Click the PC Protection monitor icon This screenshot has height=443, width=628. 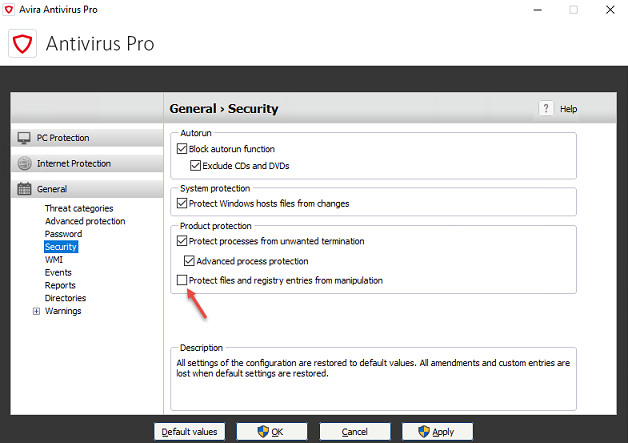[x=24, y=138]
